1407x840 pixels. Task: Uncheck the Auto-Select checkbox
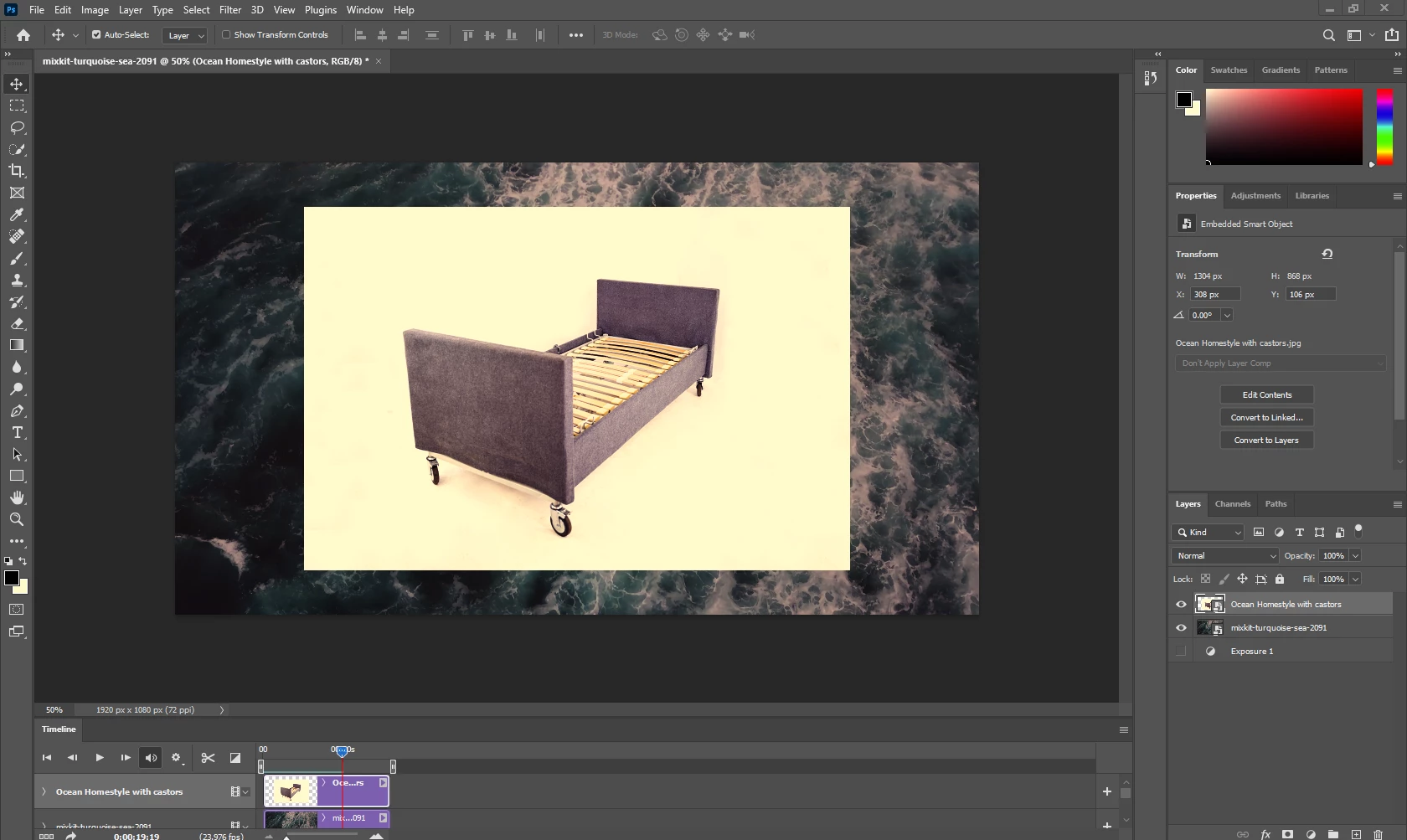[96, 35]
